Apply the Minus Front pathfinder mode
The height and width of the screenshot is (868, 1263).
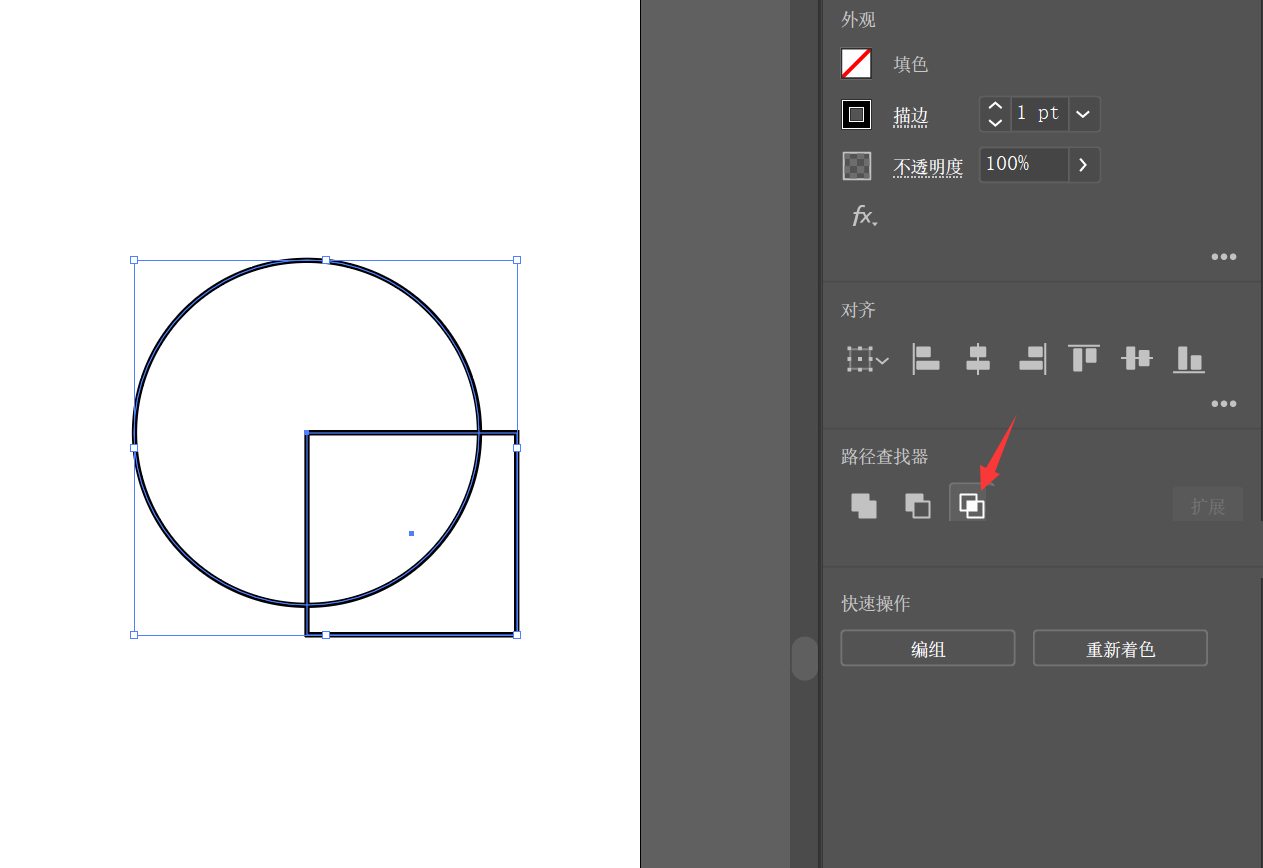pos(917,506)
